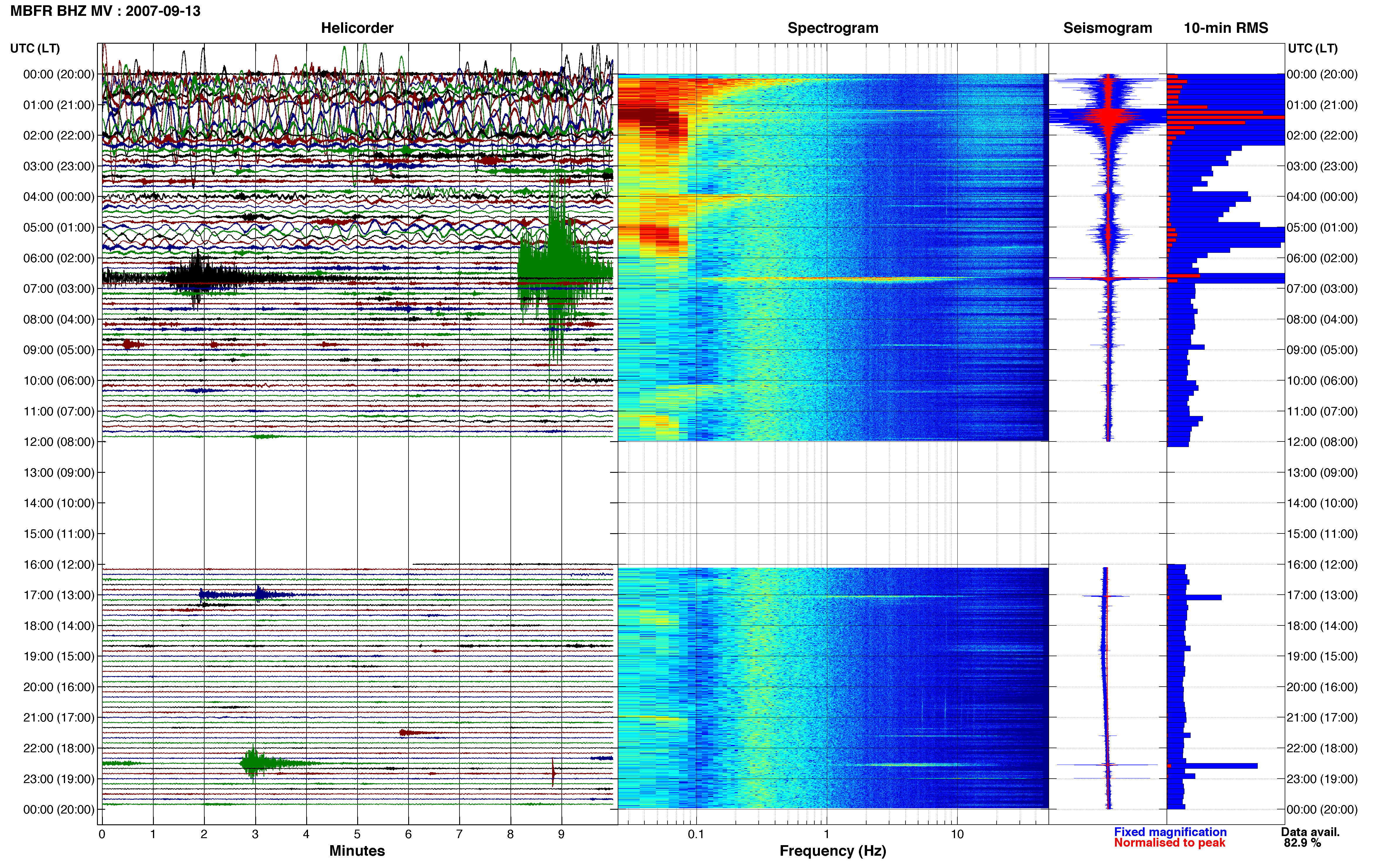
Task: Click the 17:00 (13:00) tick on the Helicorder axis
Action: click(x=59, y=595)
